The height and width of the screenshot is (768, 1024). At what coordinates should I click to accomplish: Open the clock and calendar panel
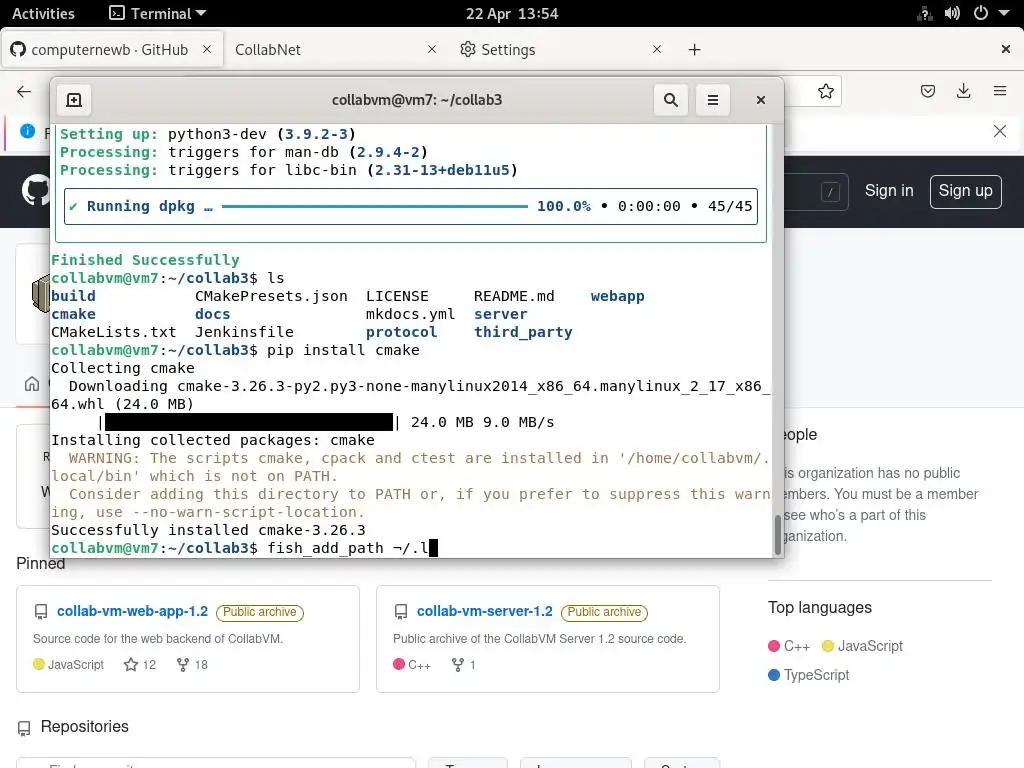[512, 13]
